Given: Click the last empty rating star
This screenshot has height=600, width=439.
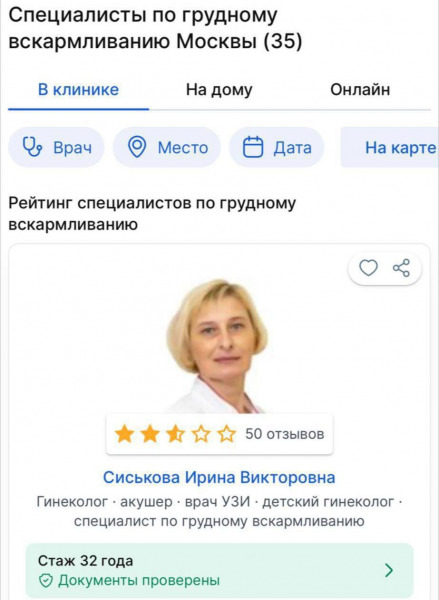Looking at the screenshot, I should pyautogui.click(x=227, y=434).
